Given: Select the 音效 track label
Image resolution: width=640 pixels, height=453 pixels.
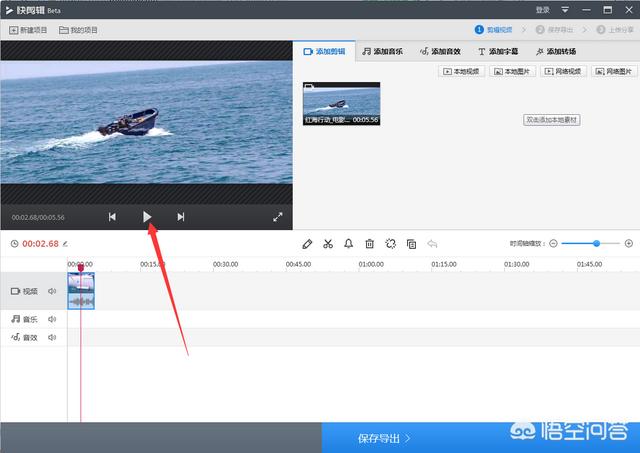Looking at the screenshot, I should pyautogui.click(x=24, y=338).
